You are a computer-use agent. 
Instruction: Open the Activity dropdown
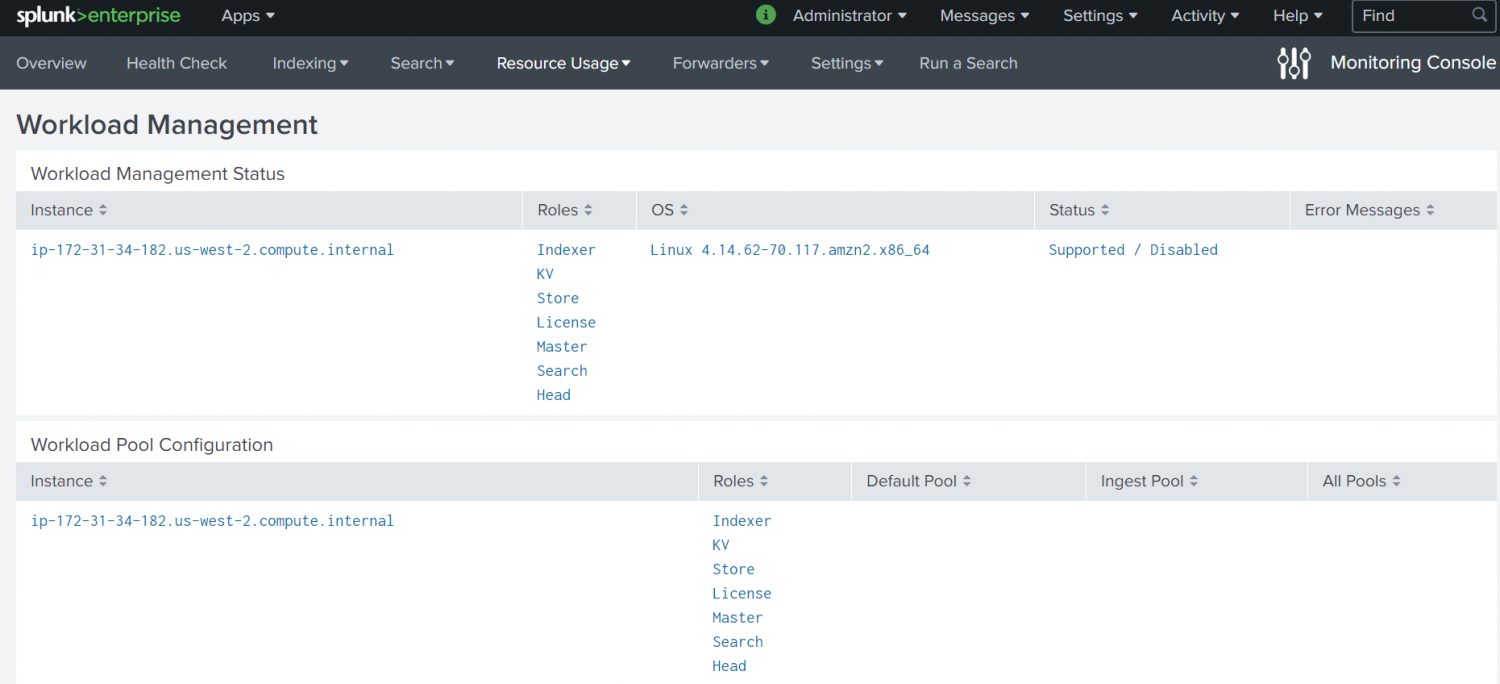point(1204,16)
